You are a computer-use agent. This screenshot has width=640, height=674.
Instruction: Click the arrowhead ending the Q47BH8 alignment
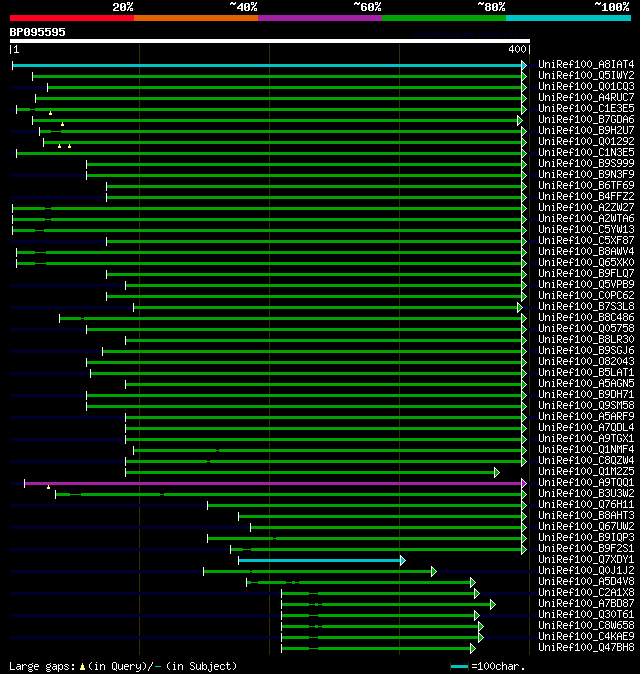473,648
